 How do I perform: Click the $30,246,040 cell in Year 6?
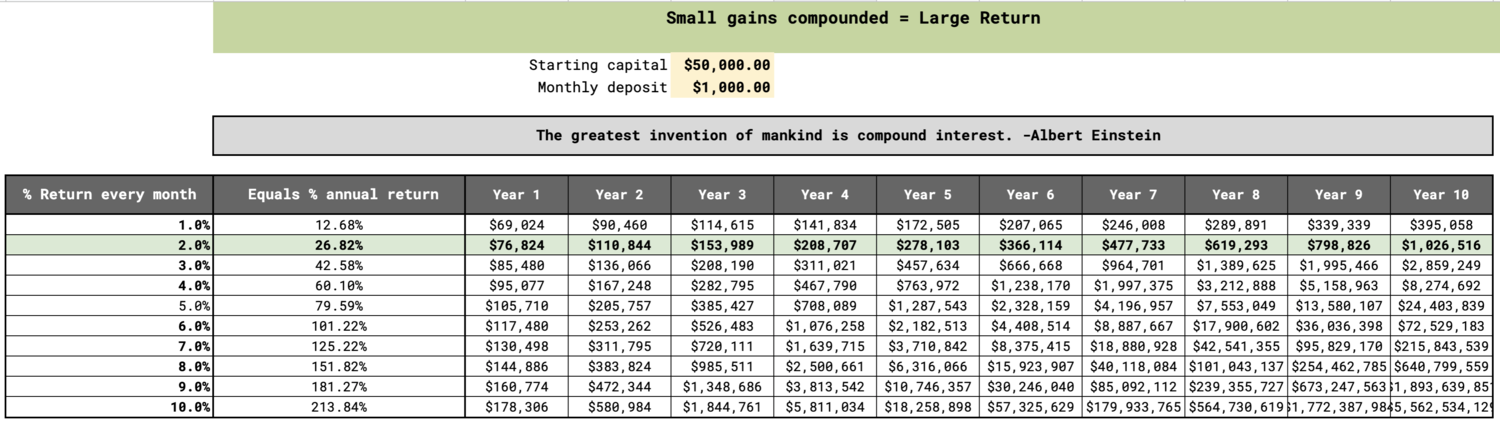(x=1030, y=387)
